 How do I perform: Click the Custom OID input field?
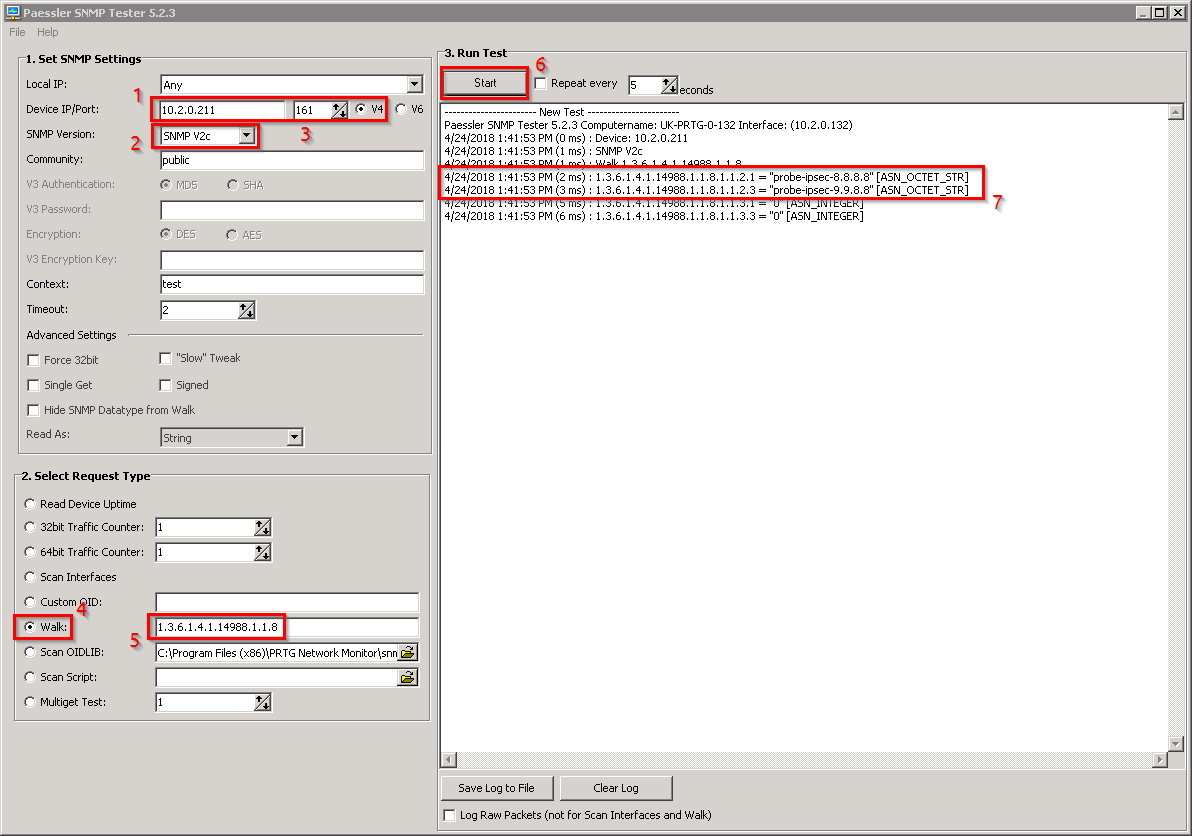(287, 602)
